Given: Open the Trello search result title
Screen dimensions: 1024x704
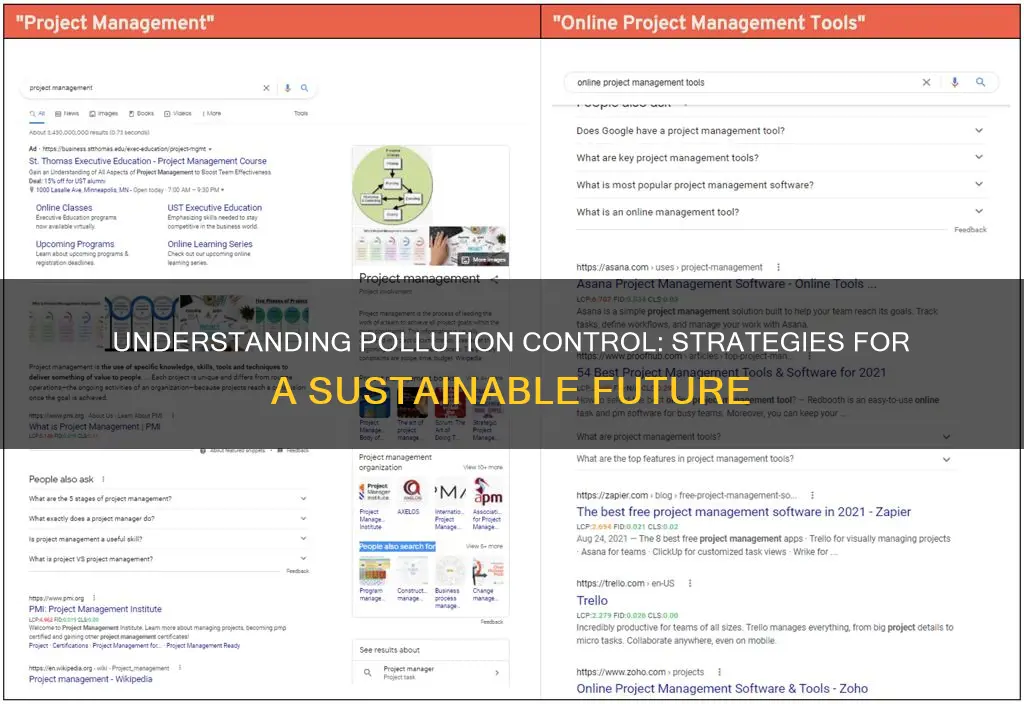Looking at the screenshot, I should pos(592,600).
